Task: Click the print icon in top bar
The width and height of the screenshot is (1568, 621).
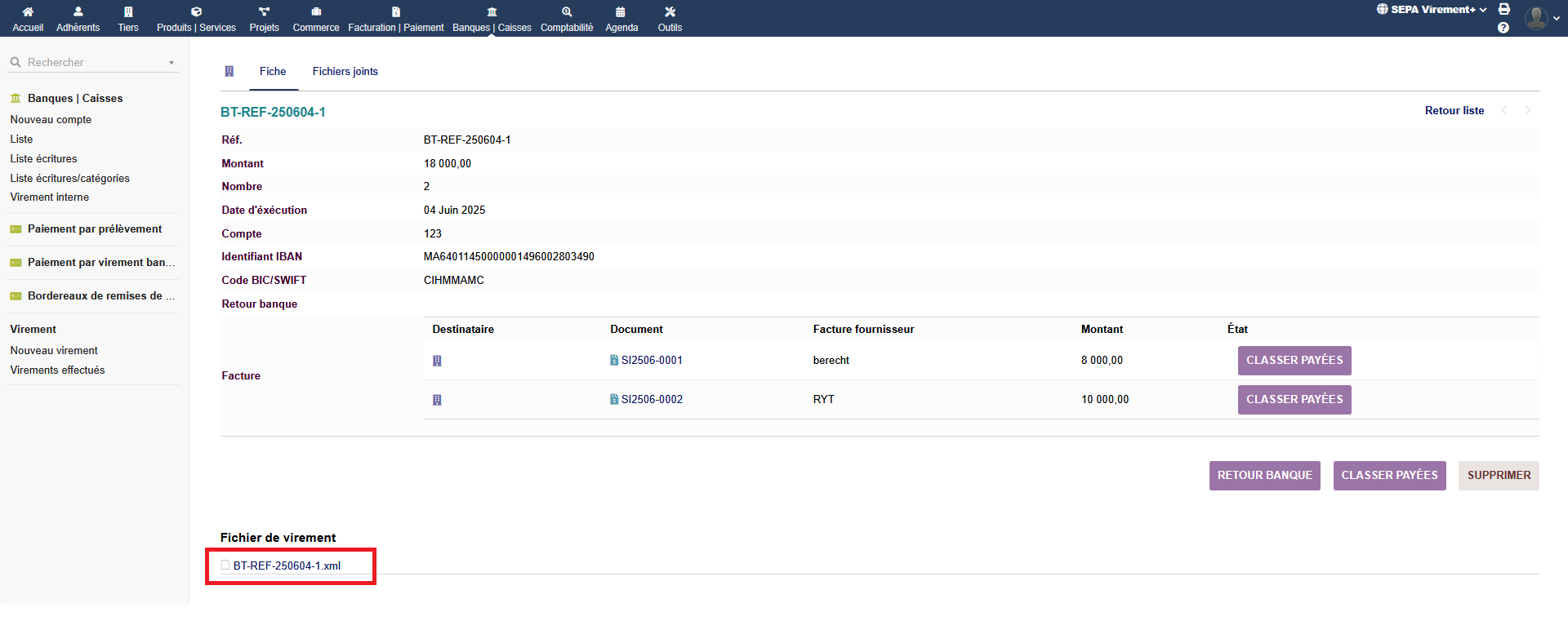Action: coord(1503,9)
